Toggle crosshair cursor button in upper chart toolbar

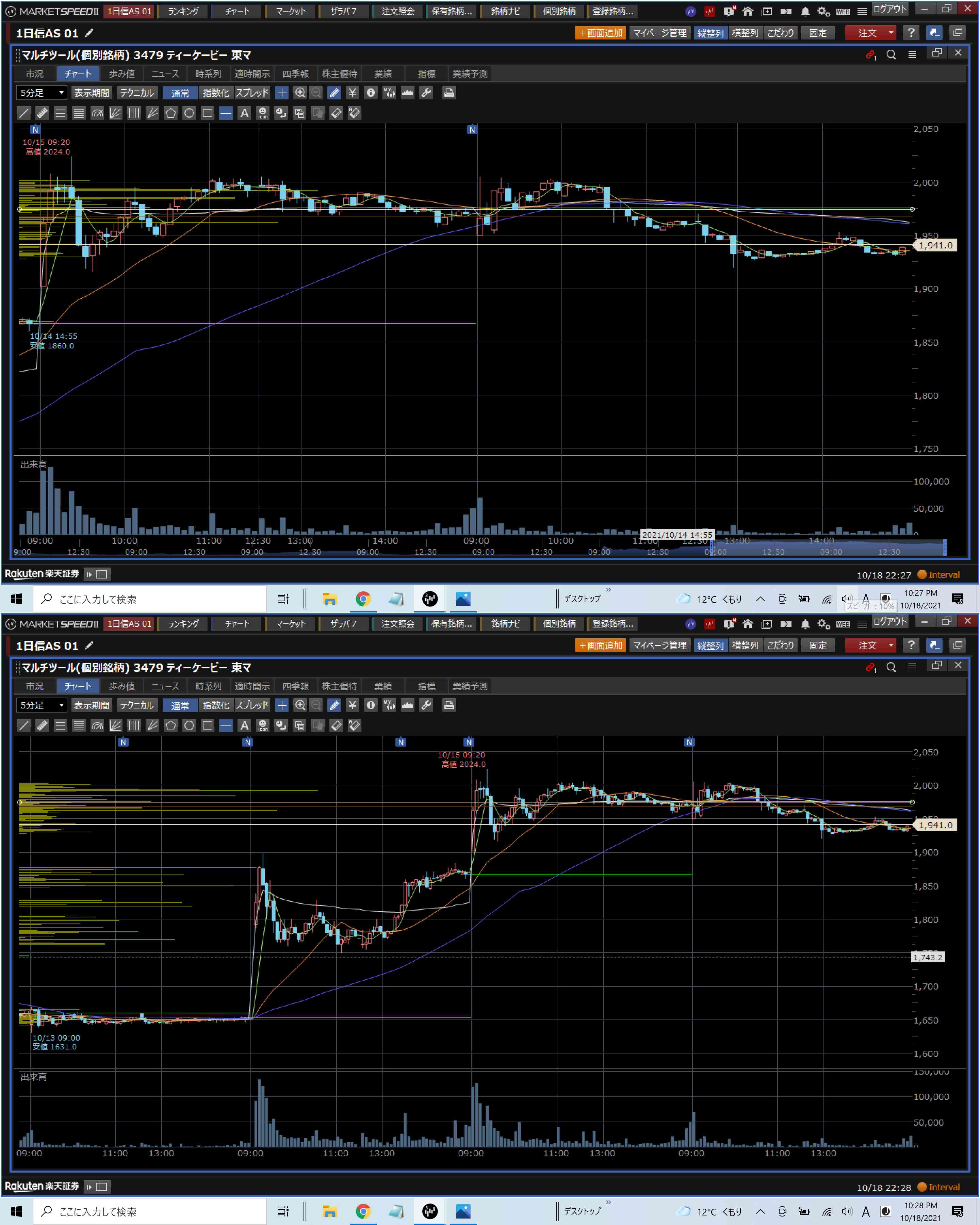pyautogui.click(x=282, y=93)
